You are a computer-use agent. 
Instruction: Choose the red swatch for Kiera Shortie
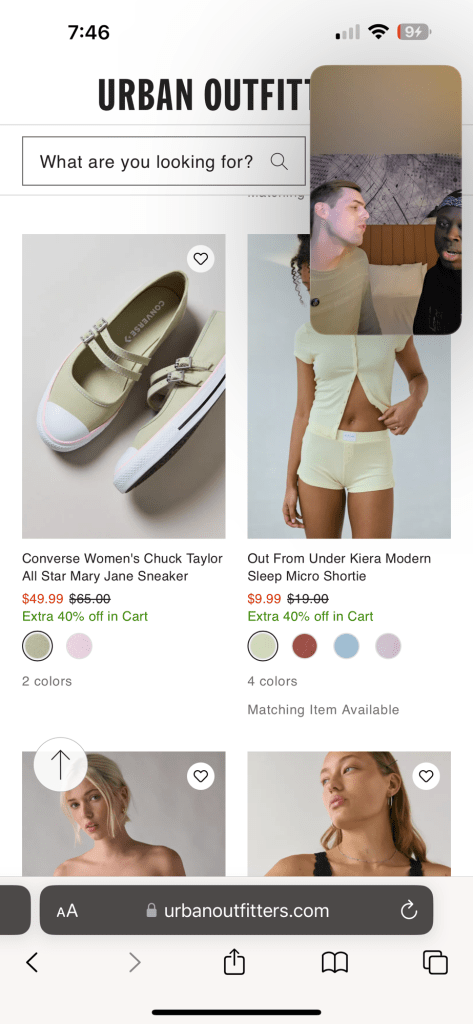tap(304, 647)
